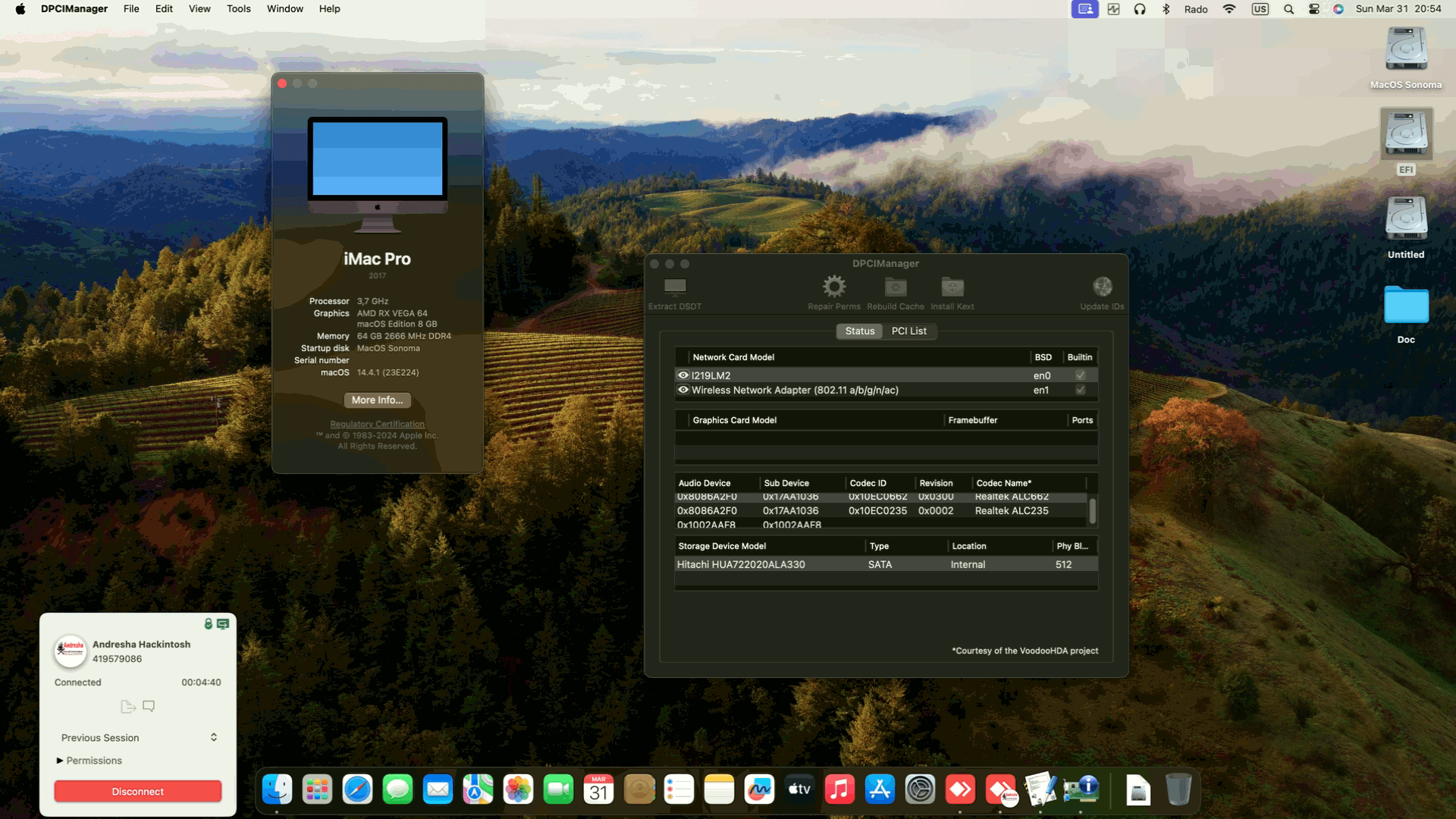
Task: Open Freeform from the dock
Action: tap(759, 790)
